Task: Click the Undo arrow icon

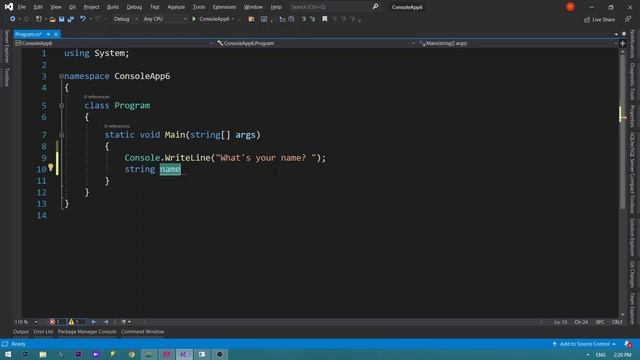Action: [83, 19]
